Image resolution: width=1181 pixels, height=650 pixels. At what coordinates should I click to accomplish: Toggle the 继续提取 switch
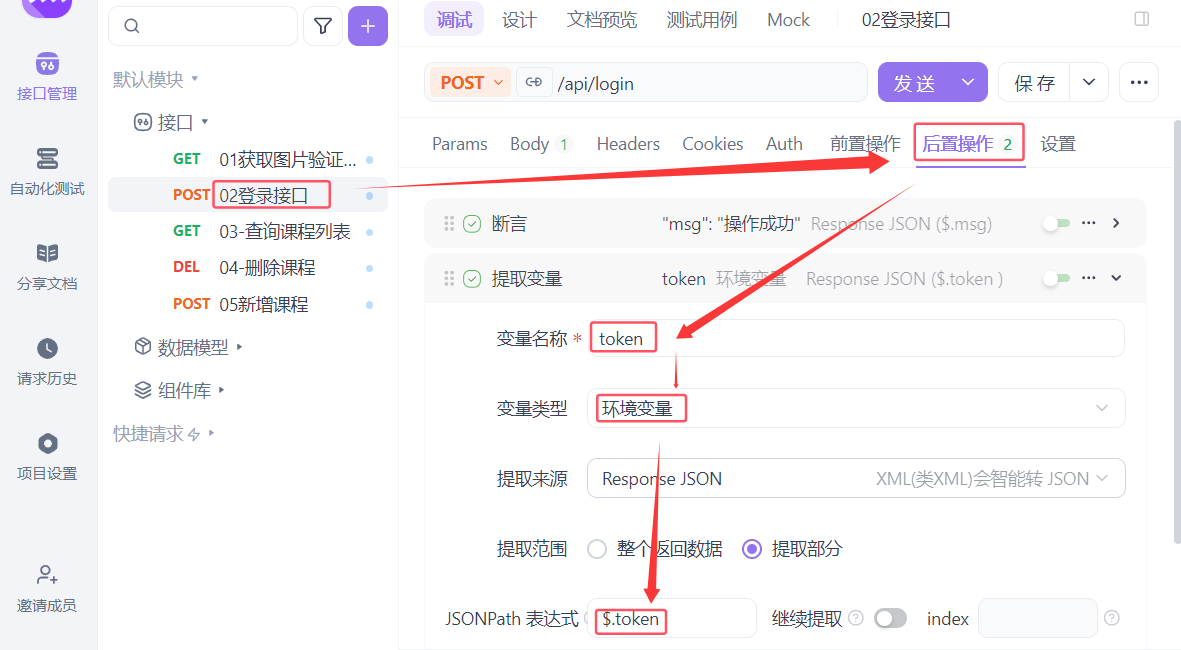pos(890,618)
